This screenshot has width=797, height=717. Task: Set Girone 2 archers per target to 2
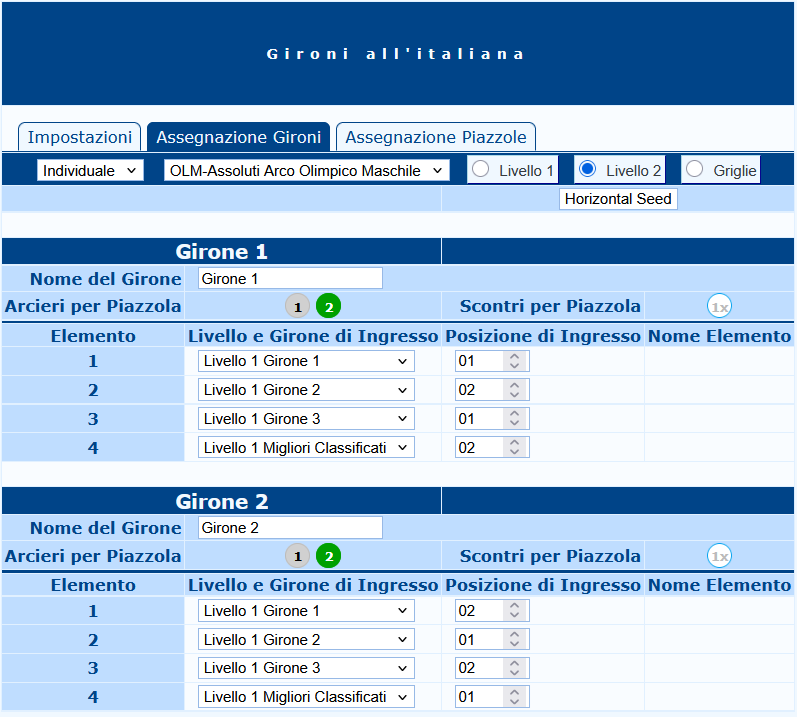[x=328, y=556]
